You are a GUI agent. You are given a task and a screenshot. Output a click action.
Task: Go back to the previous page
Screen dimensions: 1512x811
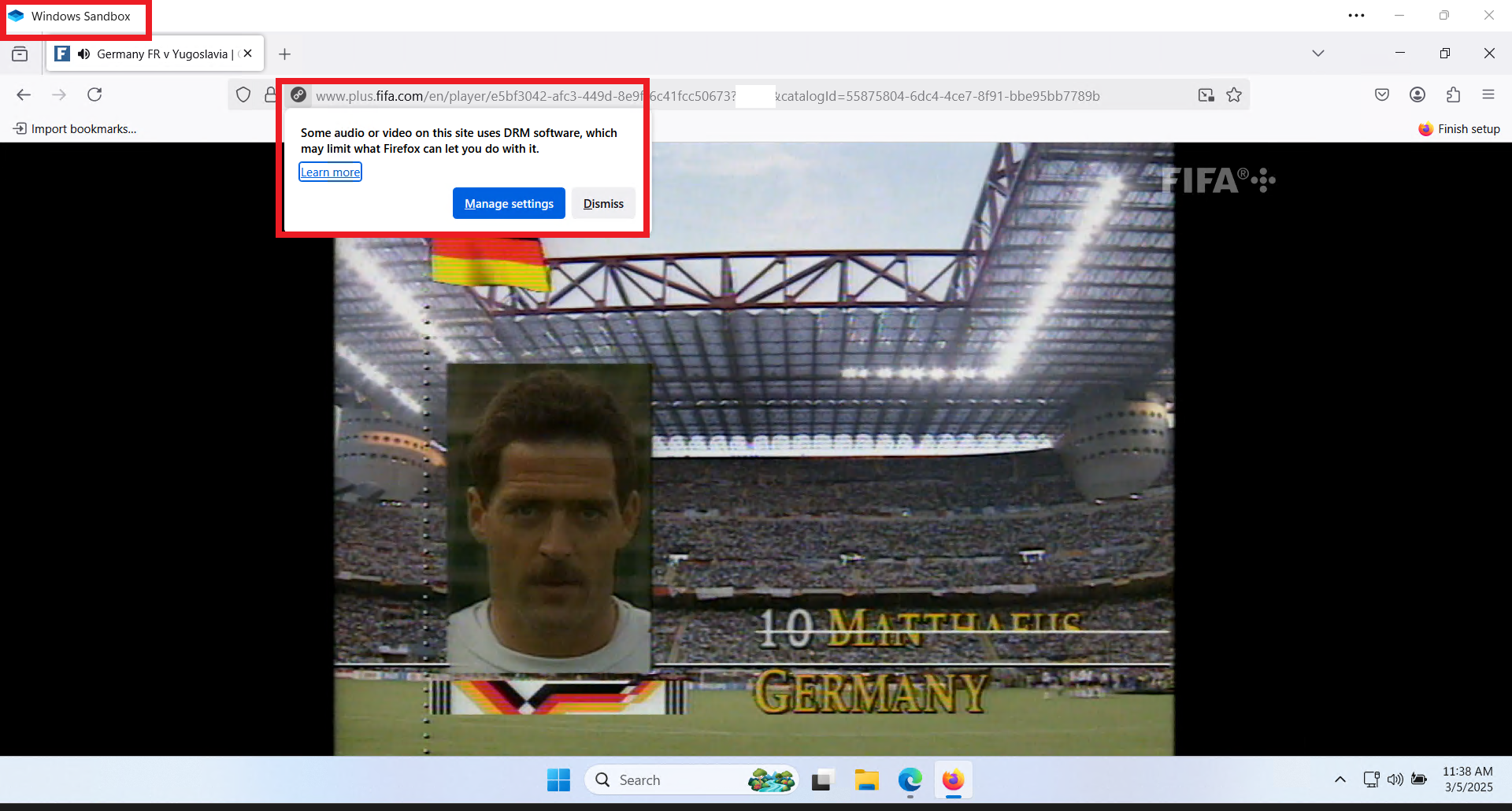[x=24, y=94]
